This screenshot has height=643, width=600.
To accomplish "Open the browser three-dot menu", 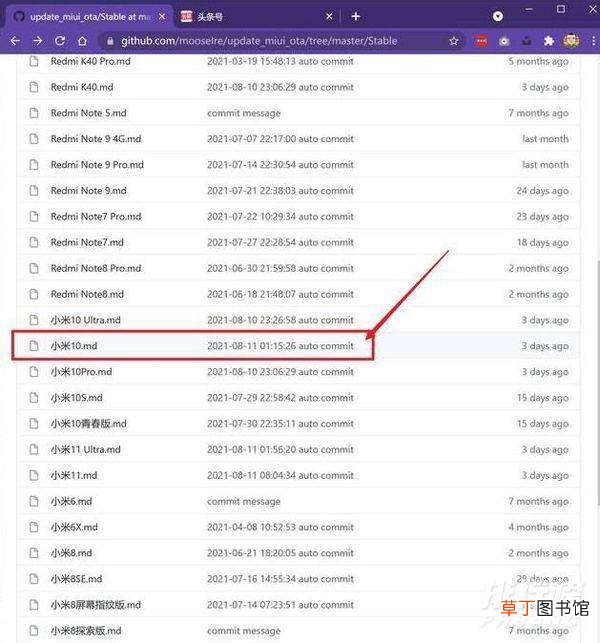I will pos(594,41).
